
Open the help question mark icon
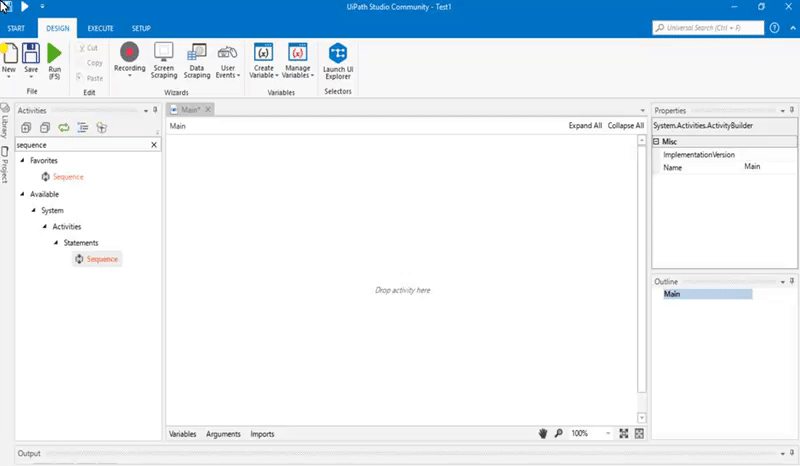(x=774, y=28)
